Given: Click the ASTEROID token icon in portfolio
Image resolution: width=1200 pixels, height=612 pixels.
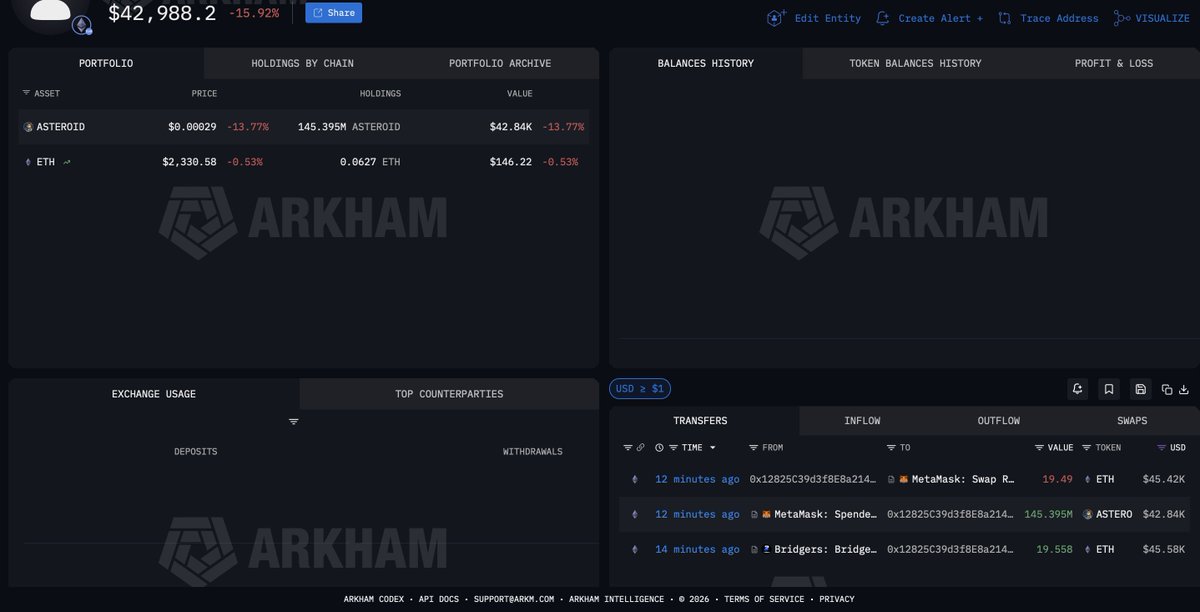Looking at the screenshot, I should pyautogui.click(x=28, y=127).
